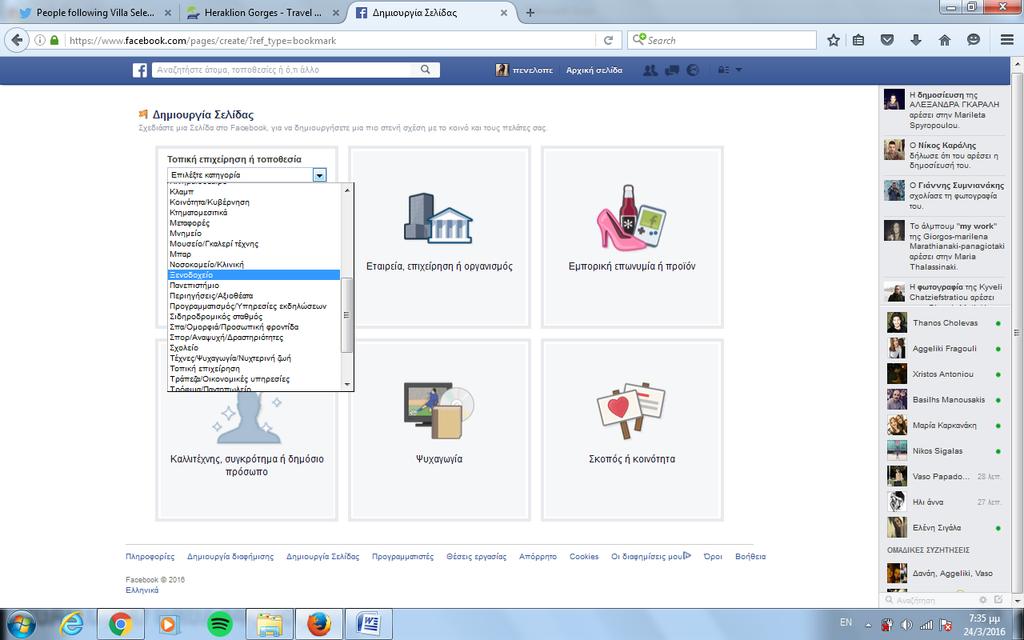Open Πληροφορίες footer link
This screenshot has height=640, width=1024.
click(x=150, y=556)
